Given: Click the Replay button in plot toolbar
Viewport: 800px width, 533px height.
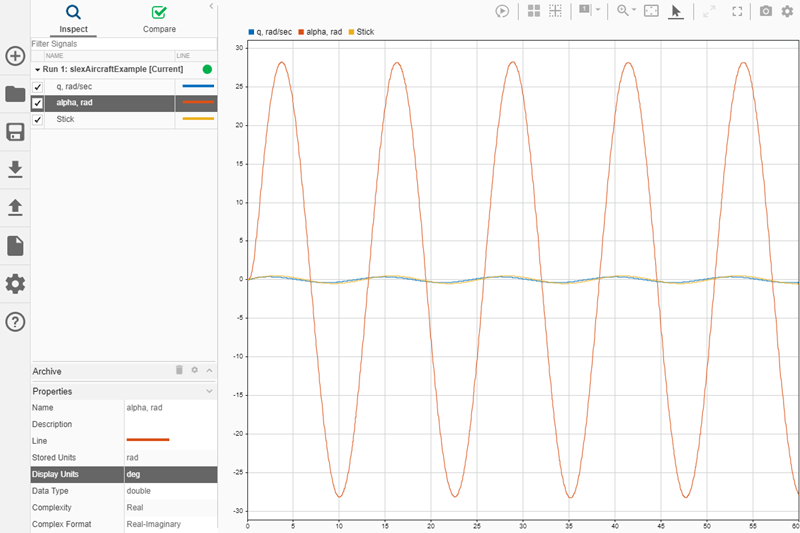Looking at the screenshot, I should pos(502,11).
